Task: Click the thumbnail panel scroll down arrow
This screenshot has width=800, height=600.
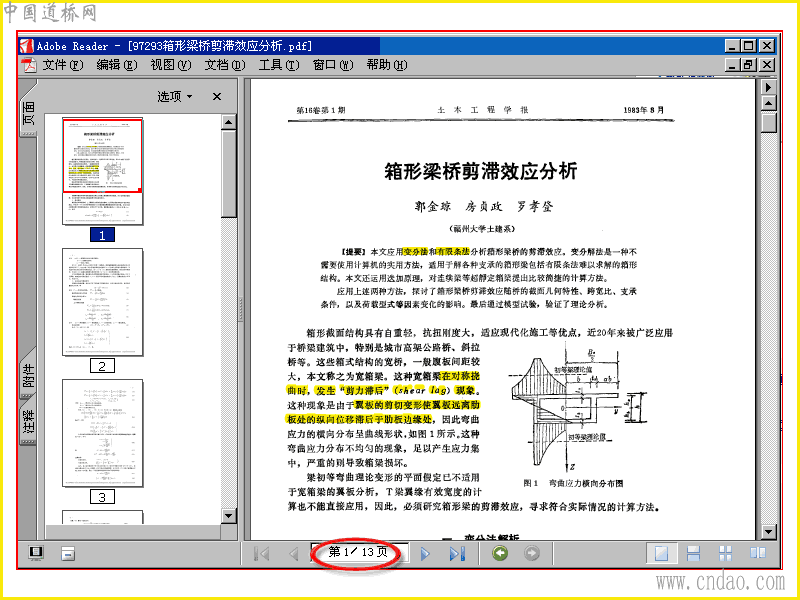Action: pyautogui.click(x=229, y=516)
